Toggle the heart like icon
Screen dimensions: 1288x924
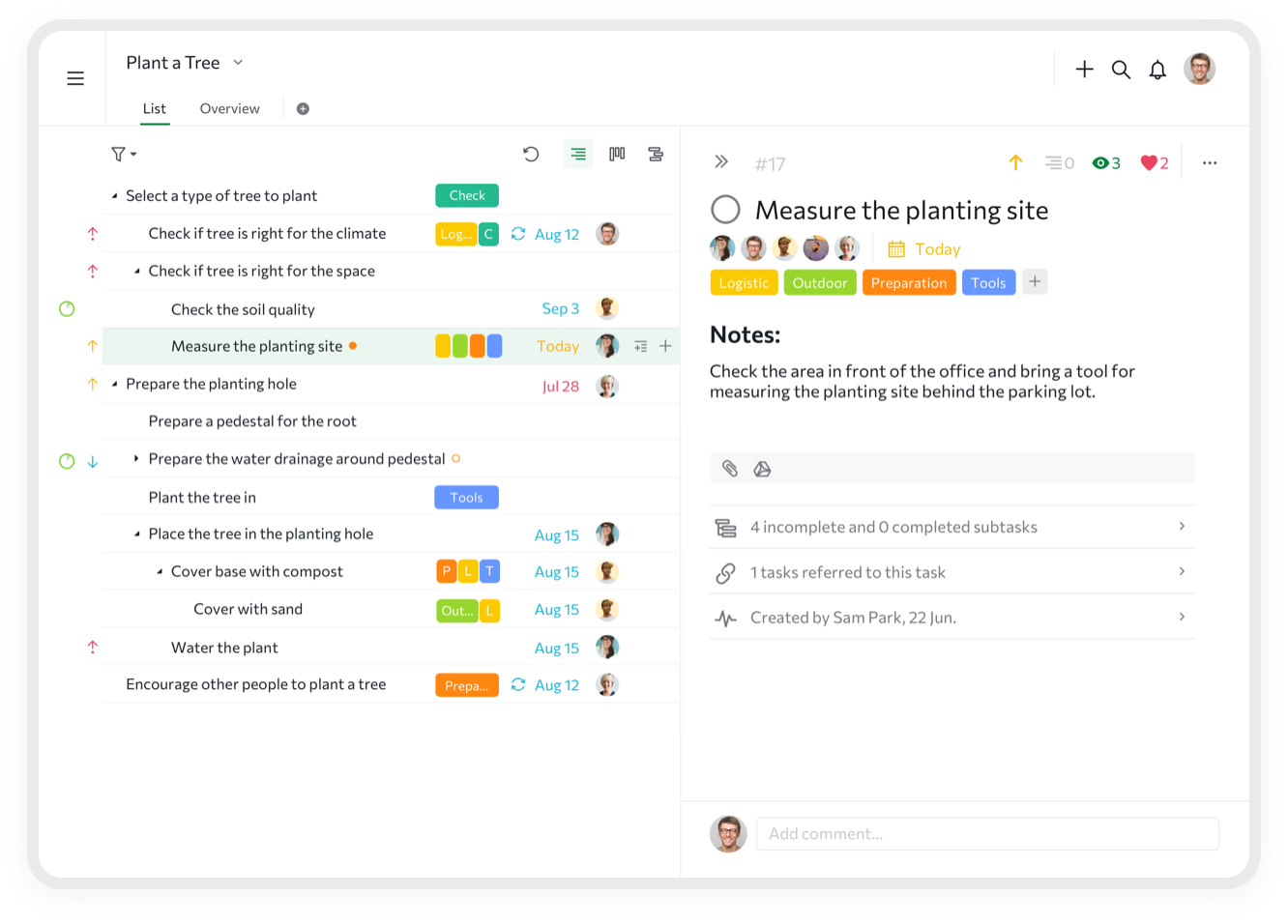click(x=1149, y=163)
